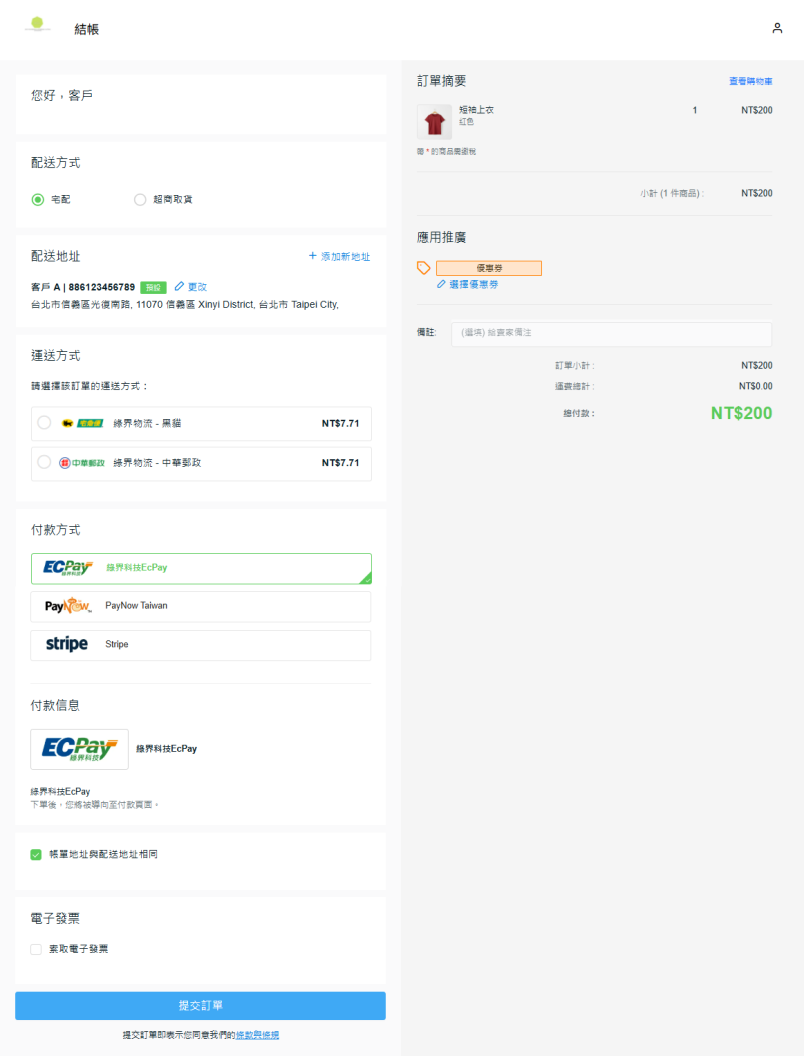Uncheck 帳單地址與配送地址相同 checkbox
Viewport: 804px width, 1056px height.
click(36, 855)
